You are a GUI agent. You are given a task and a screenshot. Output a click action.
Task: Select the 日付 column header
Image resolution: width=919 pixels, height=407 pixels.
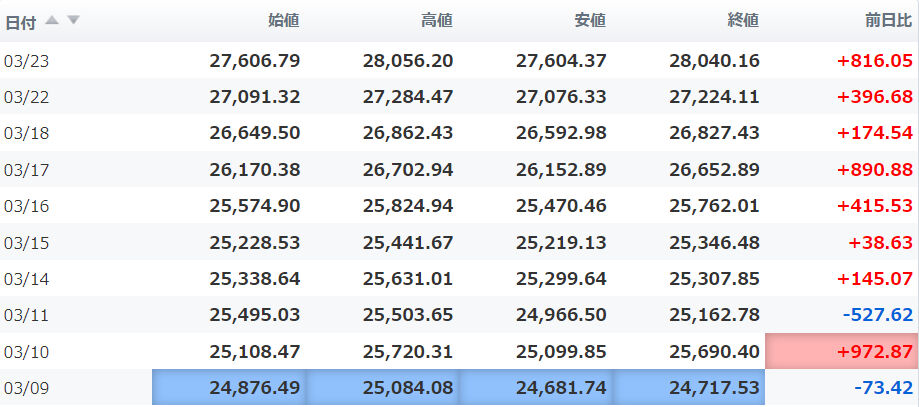21,22
